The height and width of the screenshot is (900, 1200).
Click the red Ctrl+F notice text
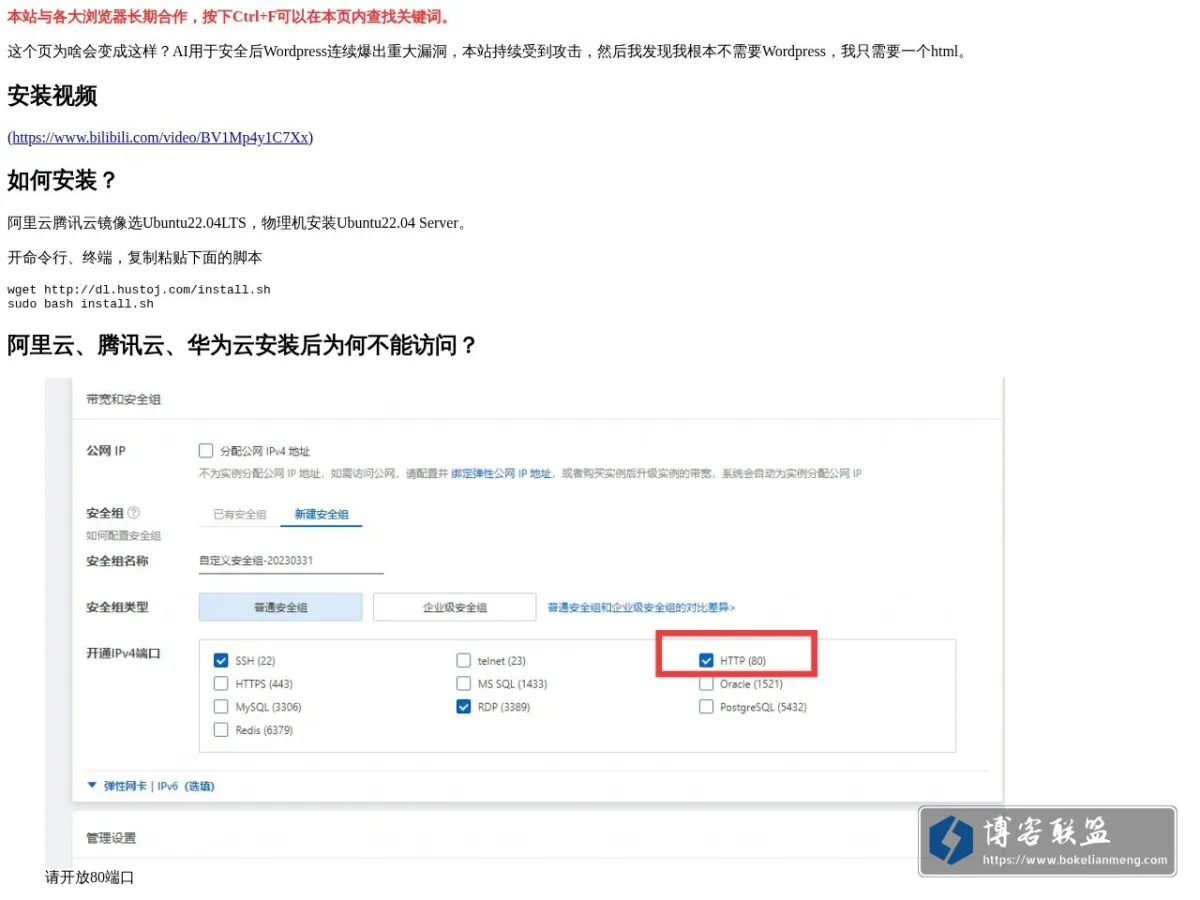point(230,17)
